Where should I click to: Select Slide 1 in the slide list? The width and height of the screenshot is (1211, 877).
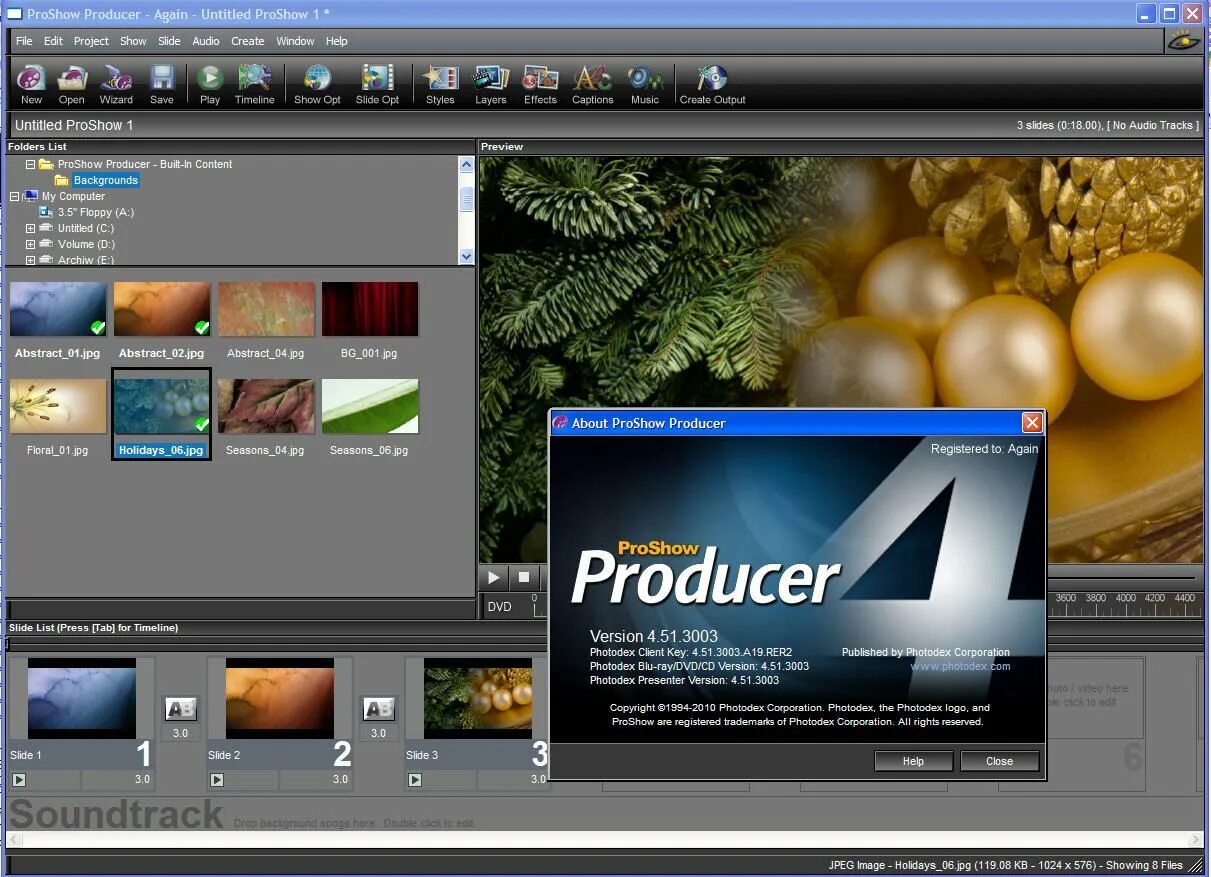point(81,698)
